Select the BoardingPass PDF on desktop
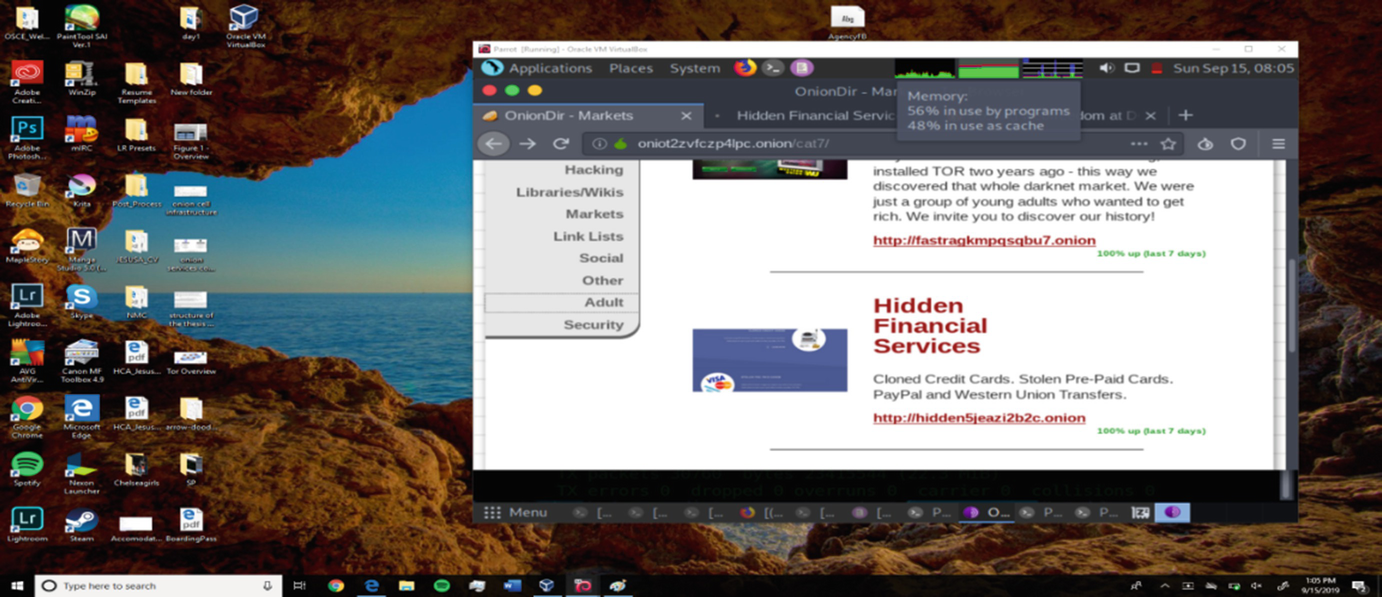This screenshot has height=597, width=1382. (190, 523)
